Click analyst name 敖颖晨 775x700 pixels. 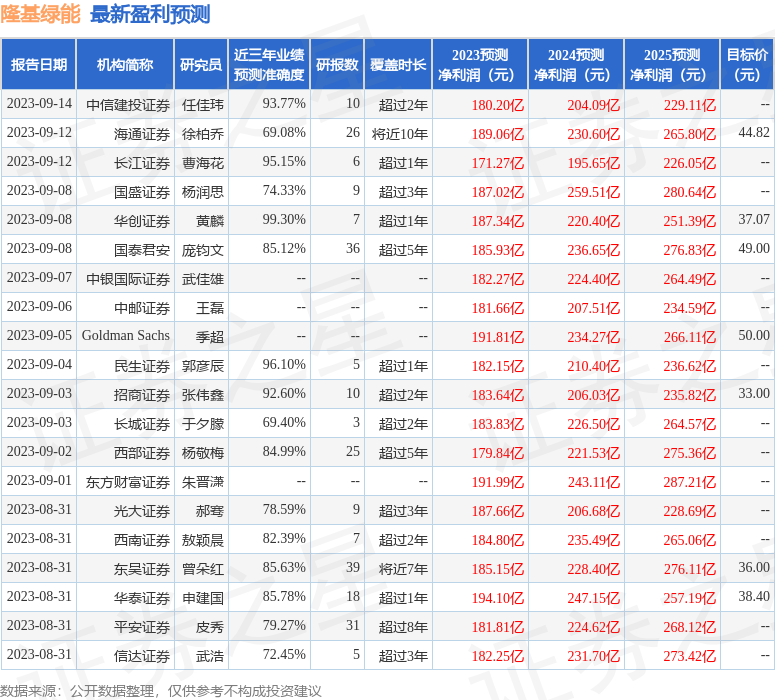[x=203, y=540]
